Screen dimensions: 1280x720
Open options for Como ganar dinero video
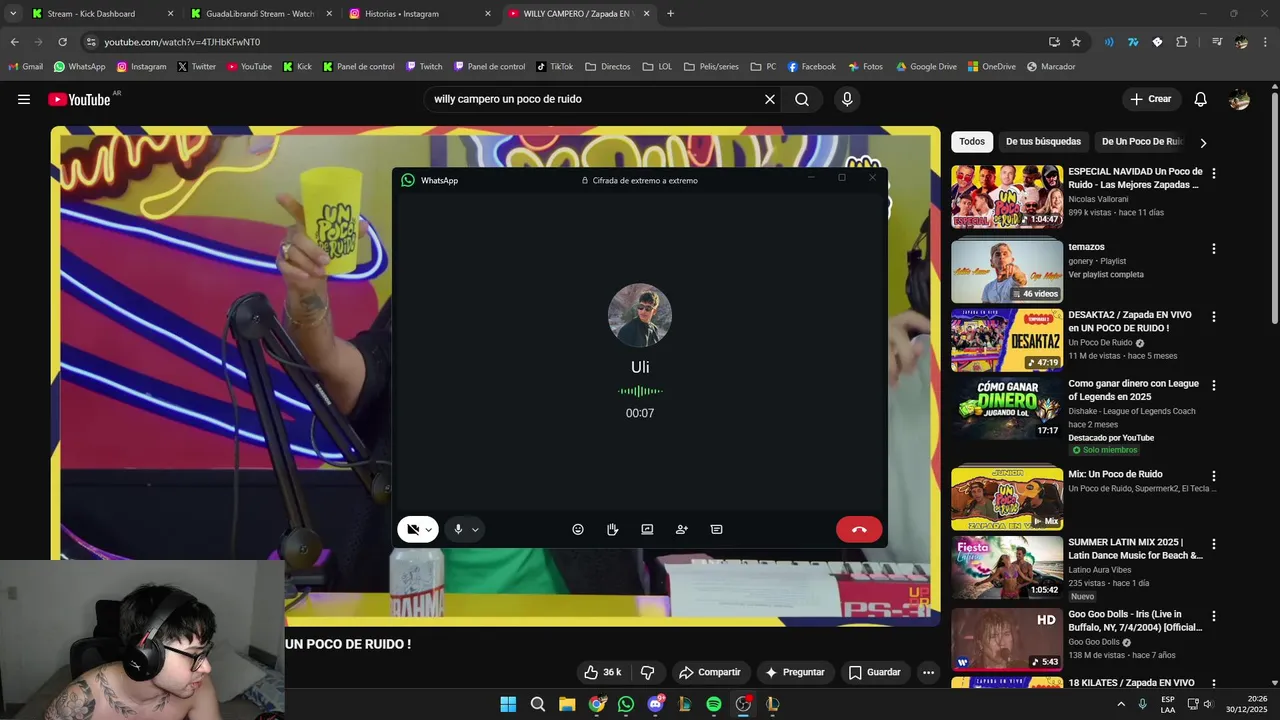click(1214, 385)
